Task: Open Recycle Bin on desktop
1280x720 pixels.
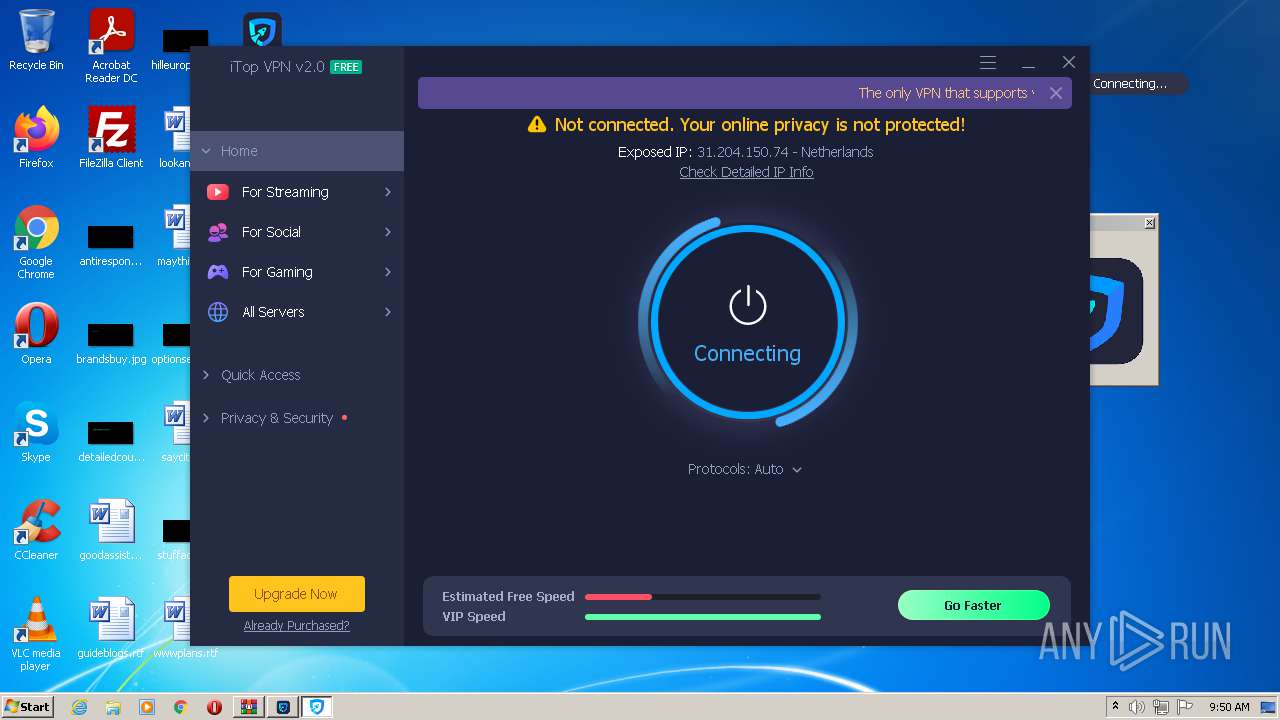Action: tap(36, 41)
